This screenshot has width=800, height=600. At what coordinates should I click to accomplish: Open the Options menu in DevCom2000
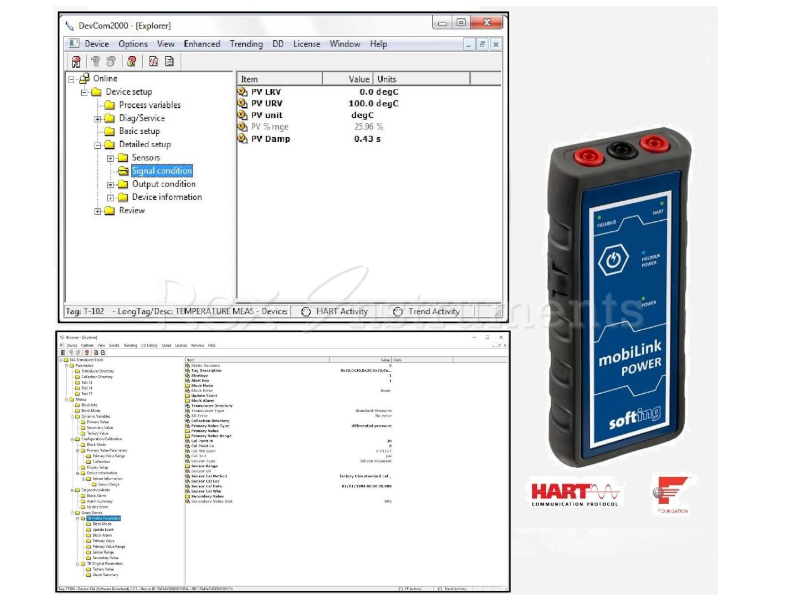[133, 44]
